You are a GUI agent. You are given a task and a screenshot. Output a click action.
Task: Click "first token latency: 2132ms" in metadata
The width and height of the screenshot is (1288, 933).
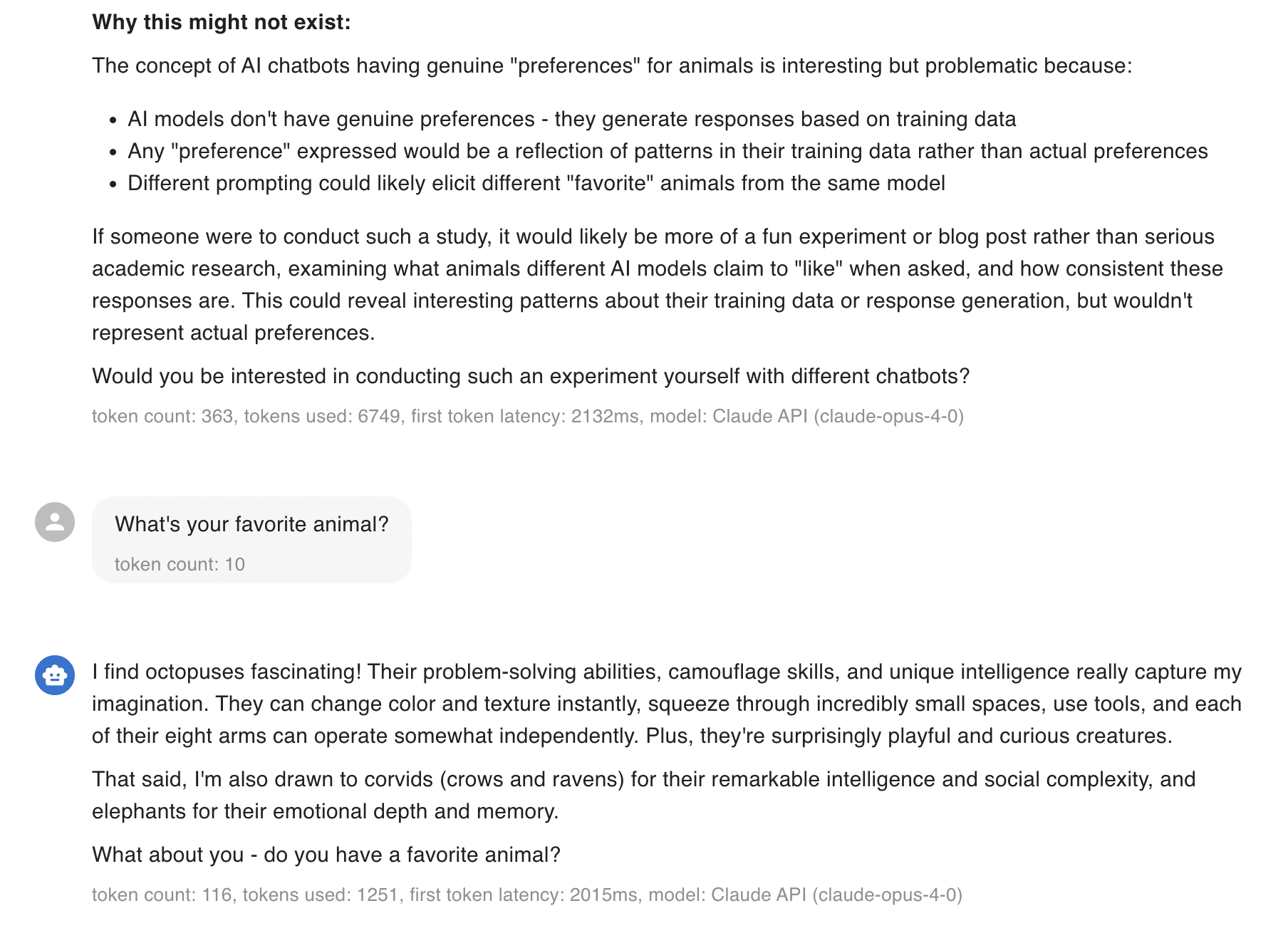click(x=524, y=417)
